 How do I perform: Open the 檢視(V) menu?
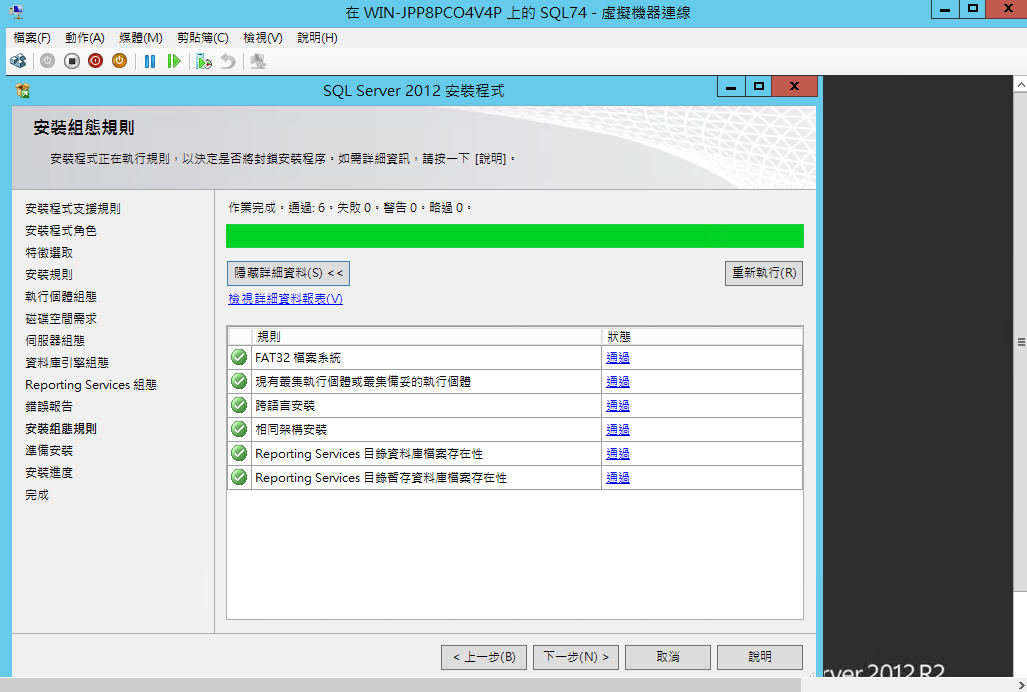pyautogui.click(x=263, y=38)
